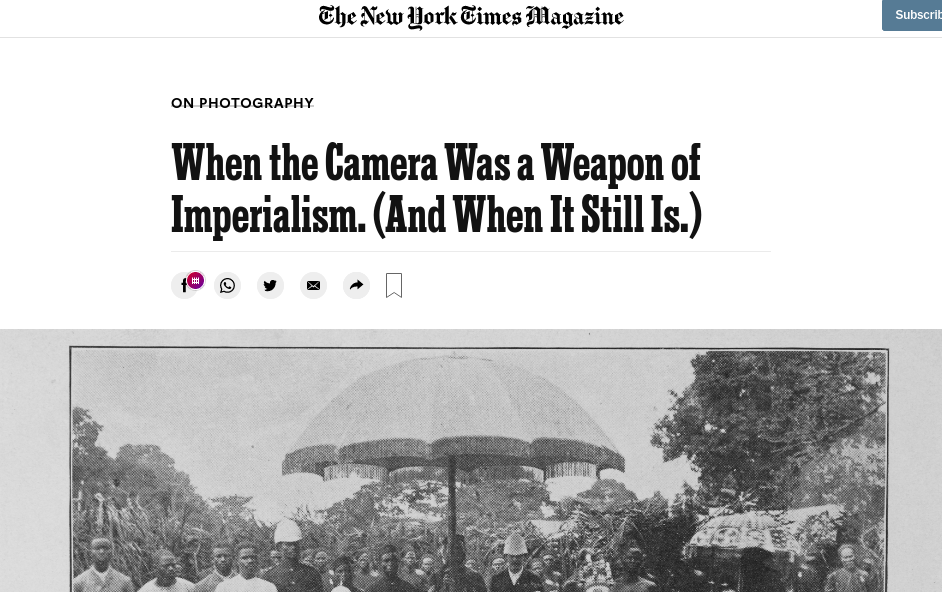Email the article using envelope icon
Viewport: 942px width, 592px height.
click(x=314, y=285)
